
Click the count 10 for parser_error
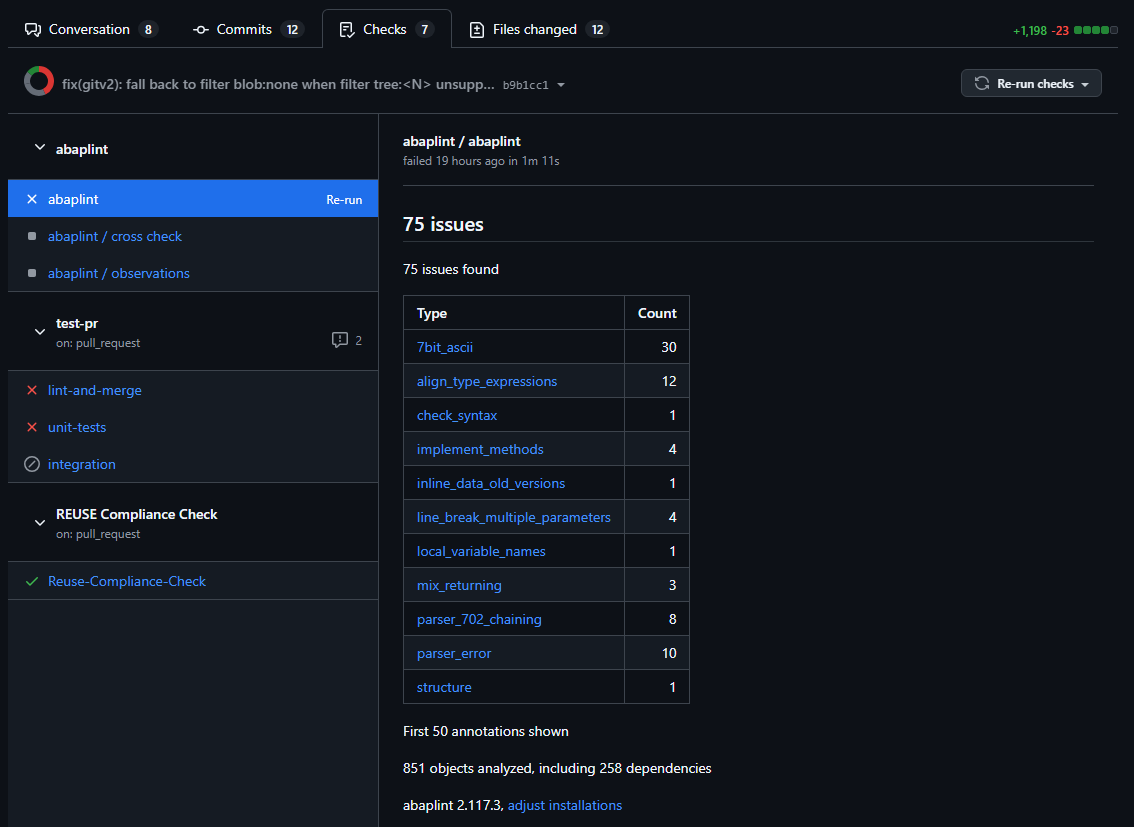tap(669, 653)
